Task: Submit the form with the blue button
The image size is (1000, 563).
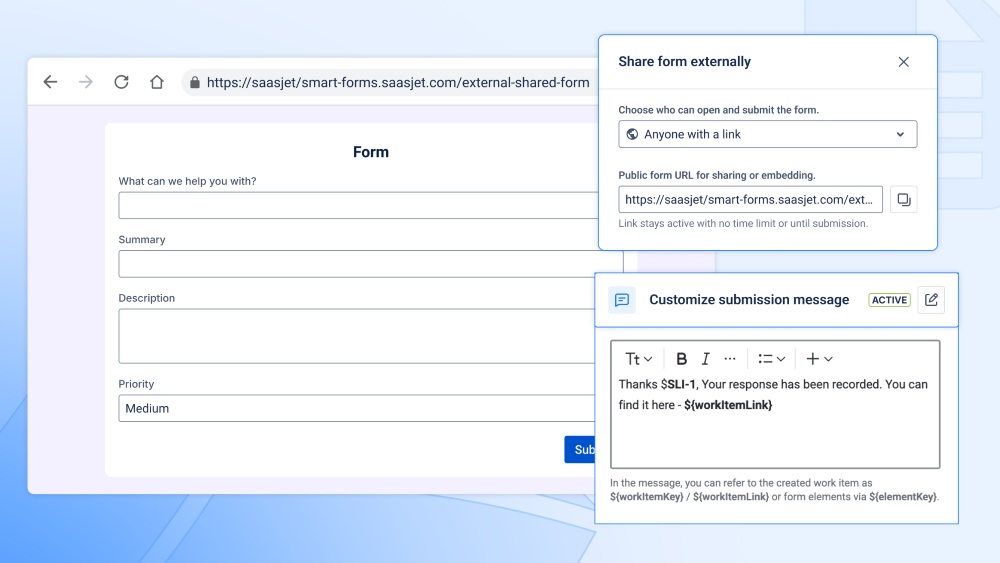Action: pyautogui.click(x=580, y=450)
